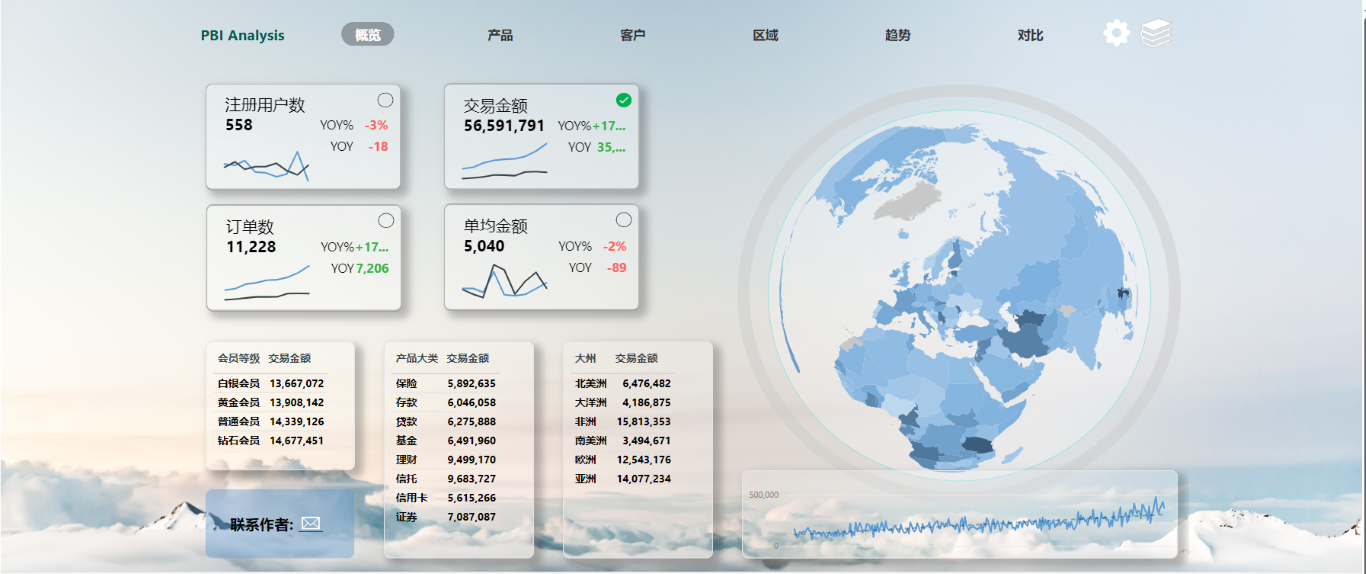Viewport: 1366px width, 574px height.
Task: Click the envelope icon to contact author
Action: pos(311,524)
